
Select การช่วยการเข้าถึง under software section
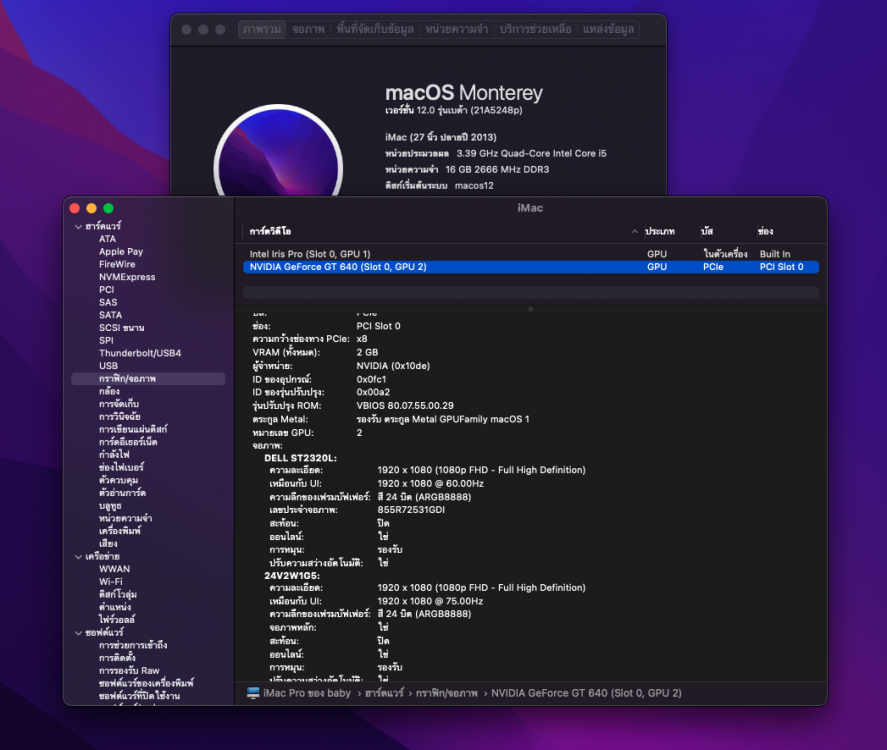tap(133, 645)
